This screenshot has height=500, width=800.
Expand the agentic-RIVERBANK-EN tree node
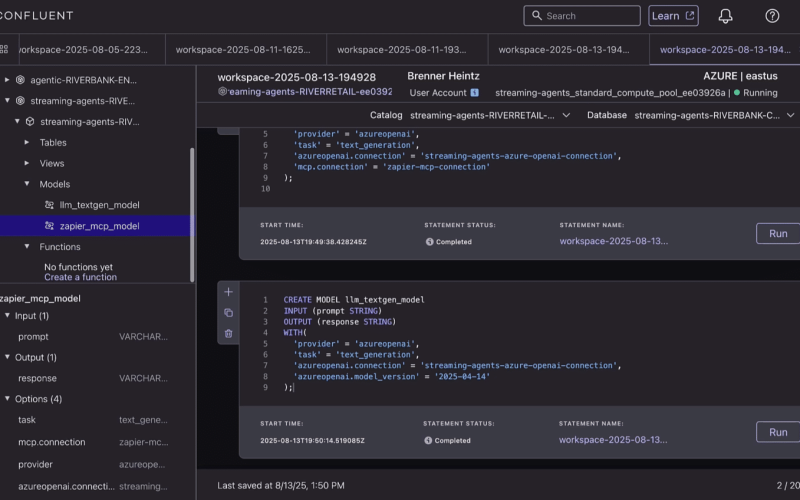pyautogui.click(x=7, y=80)
